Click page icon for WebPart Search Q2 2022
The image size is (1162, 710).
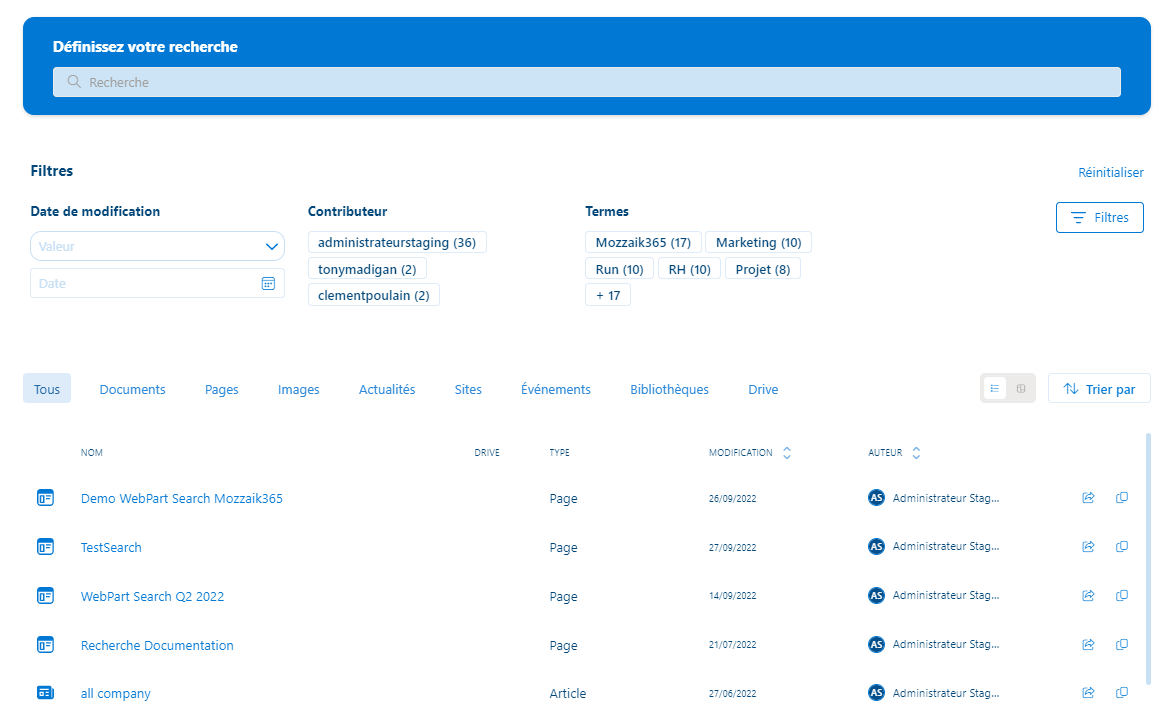tap(45, 596)
